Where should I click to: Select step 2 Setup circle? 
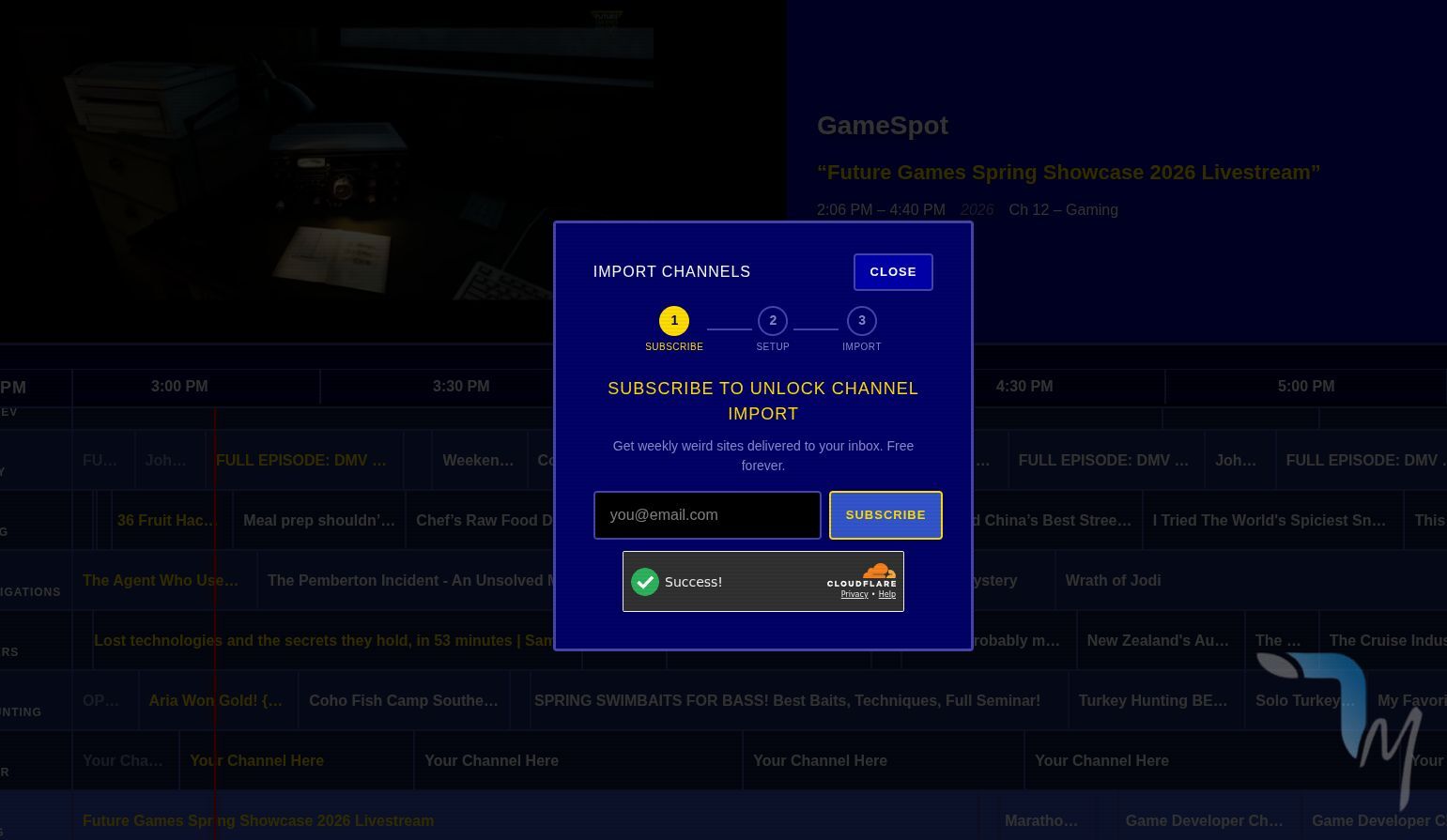[x=773, y=321]
